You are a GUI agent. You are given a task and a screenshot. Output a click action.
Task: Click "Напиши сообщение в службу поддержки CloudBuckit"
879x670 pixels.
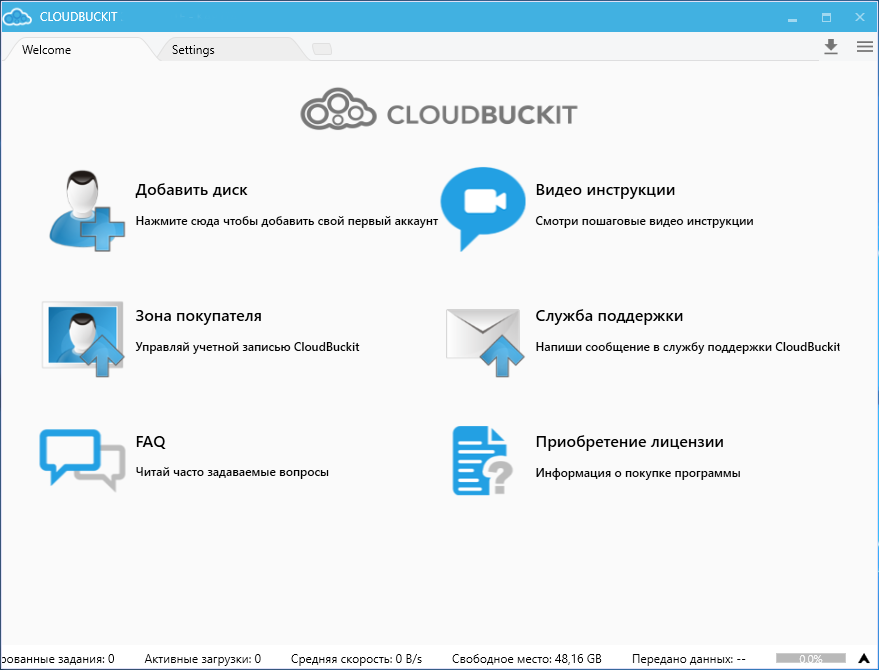687,347
